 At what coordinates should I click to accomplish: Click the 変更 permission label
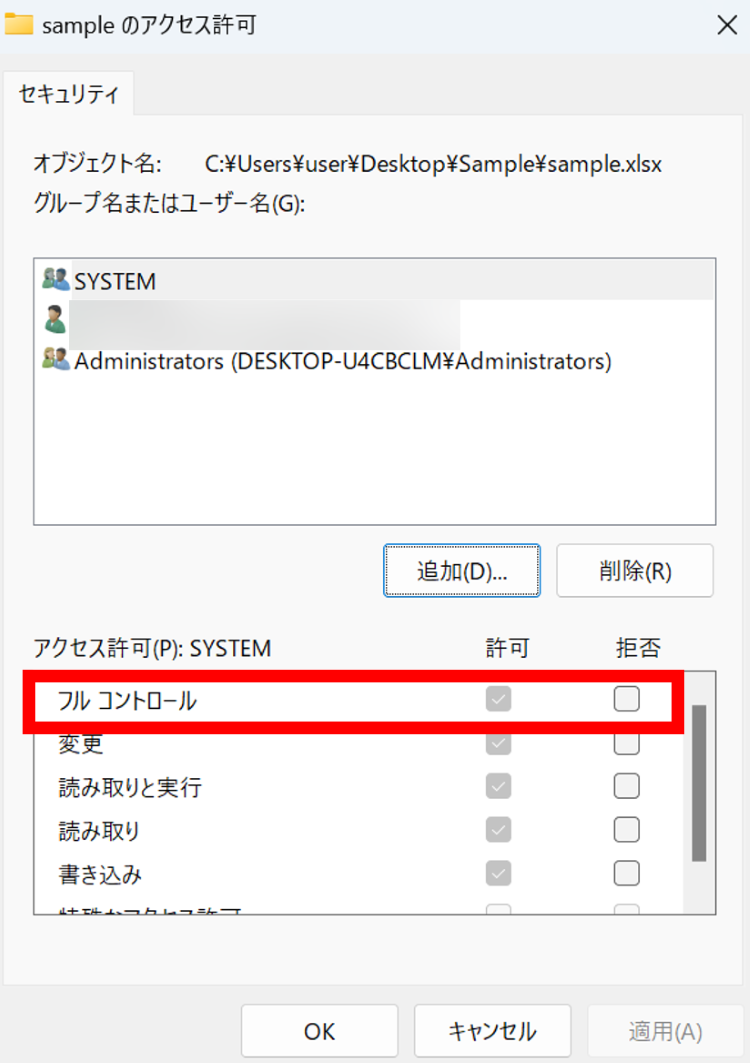click(x=80, y=744)
